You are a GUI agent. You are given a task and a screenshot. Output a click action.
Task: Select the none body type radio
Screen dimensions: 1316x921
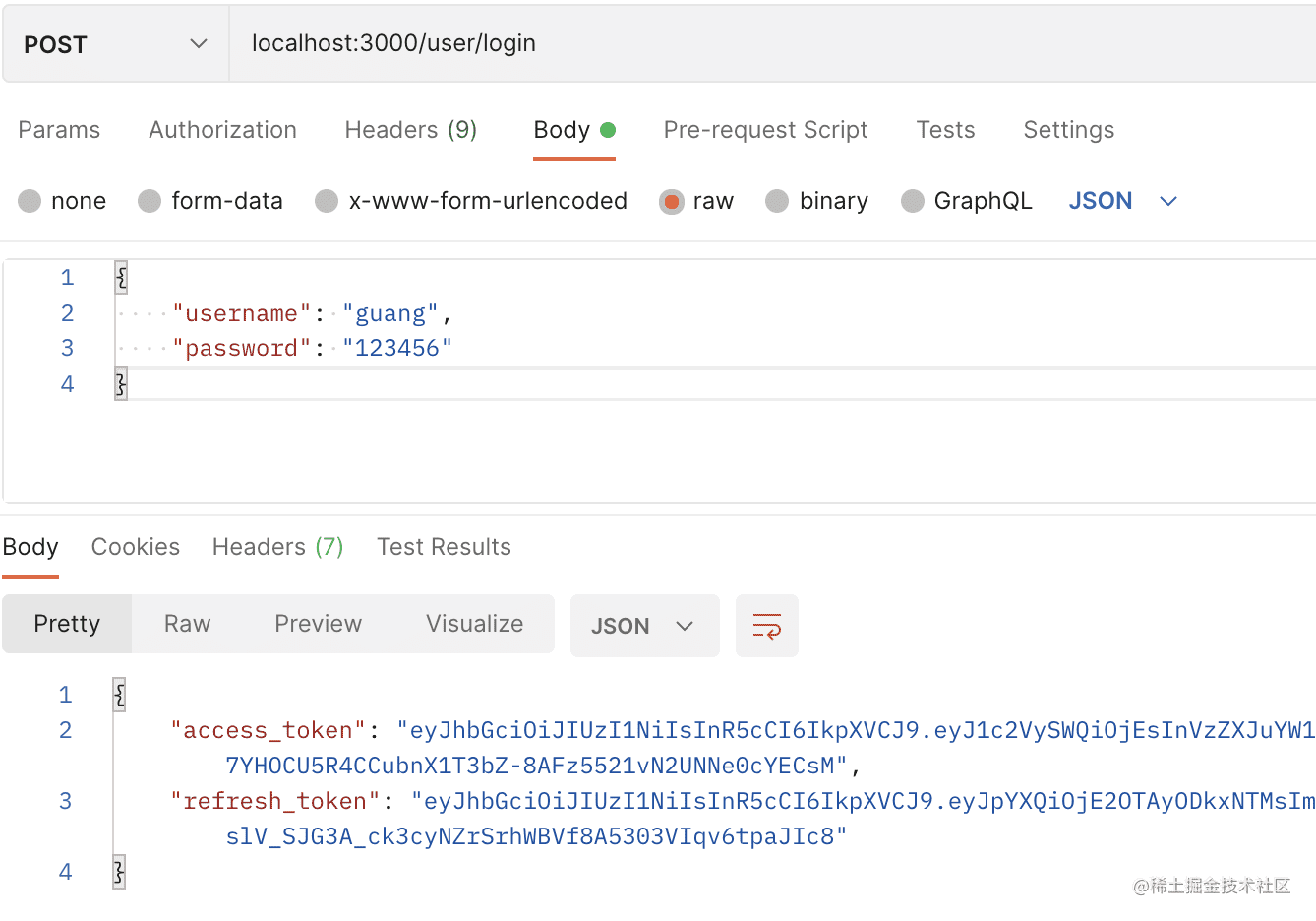[x=30, y=201]
